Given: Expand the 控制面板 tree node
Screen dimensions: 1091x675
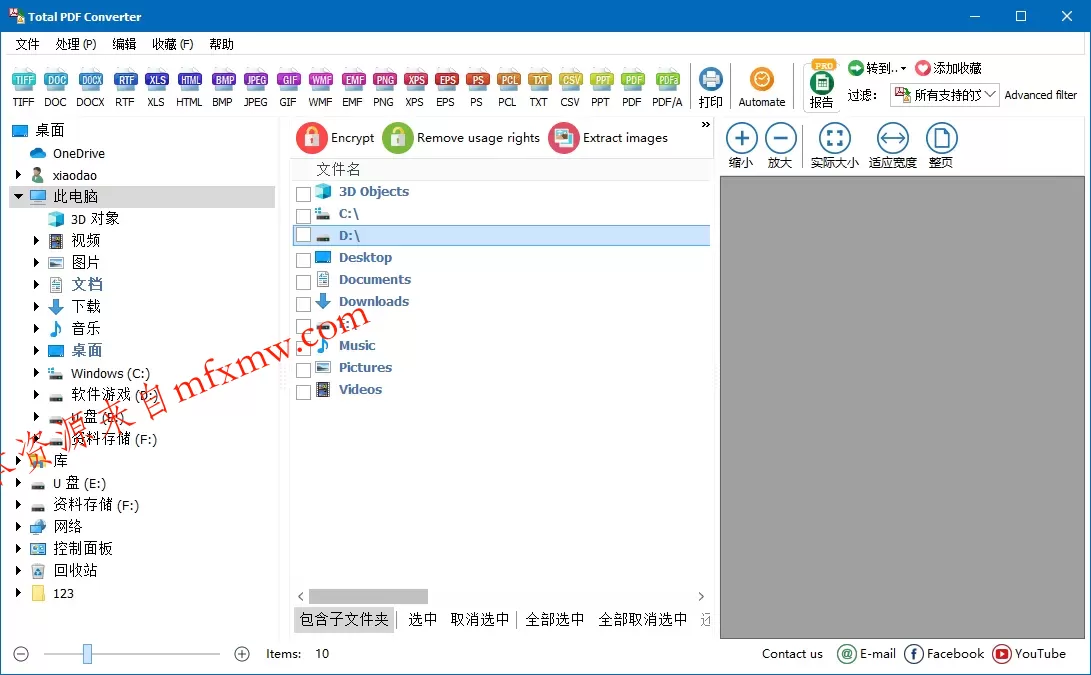Looking at the screenshot, I should (x=19, y=548).
